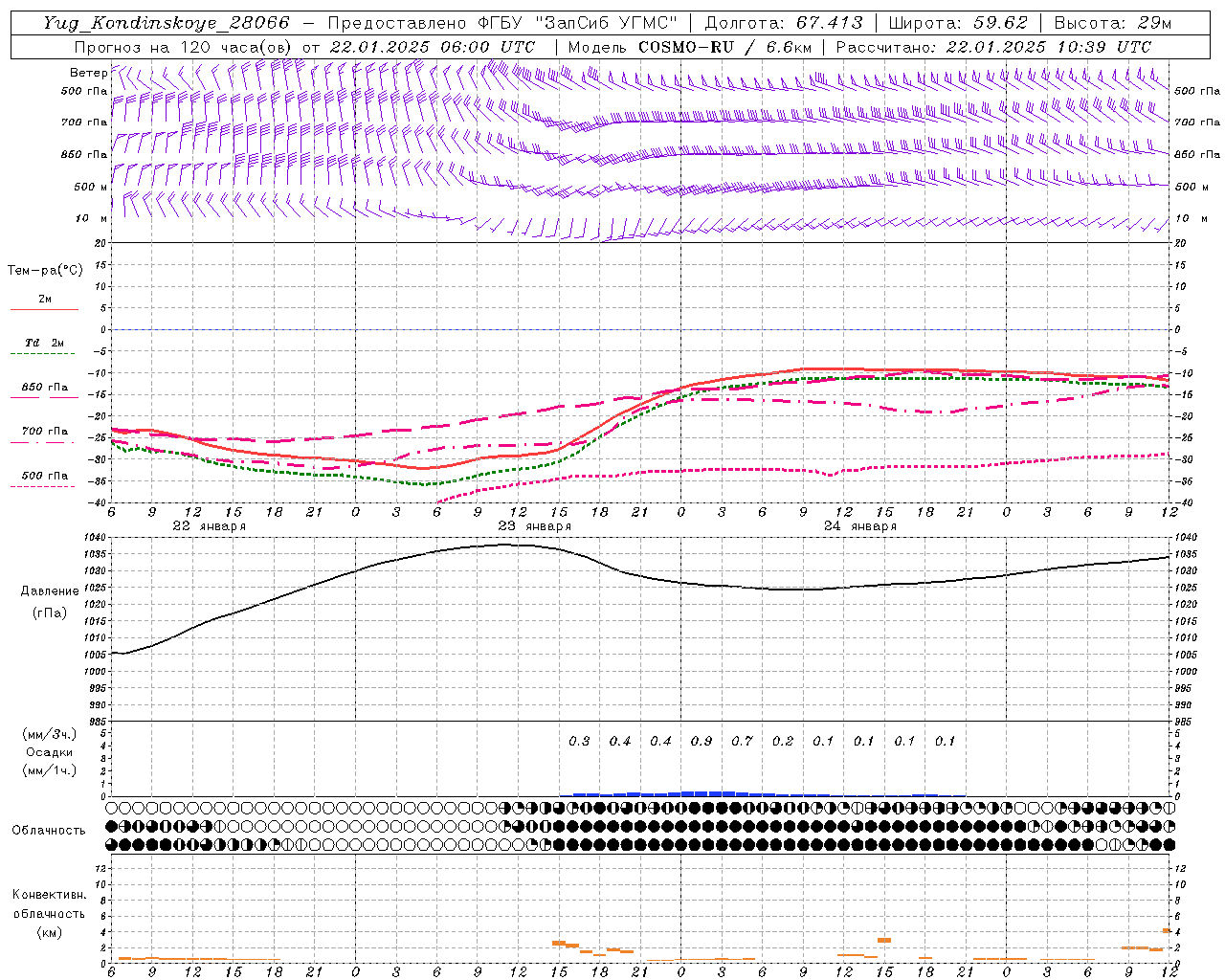Click the "2м" temperature legend entry
This screenshot has height=980, width=1225.
click(45, 299)
